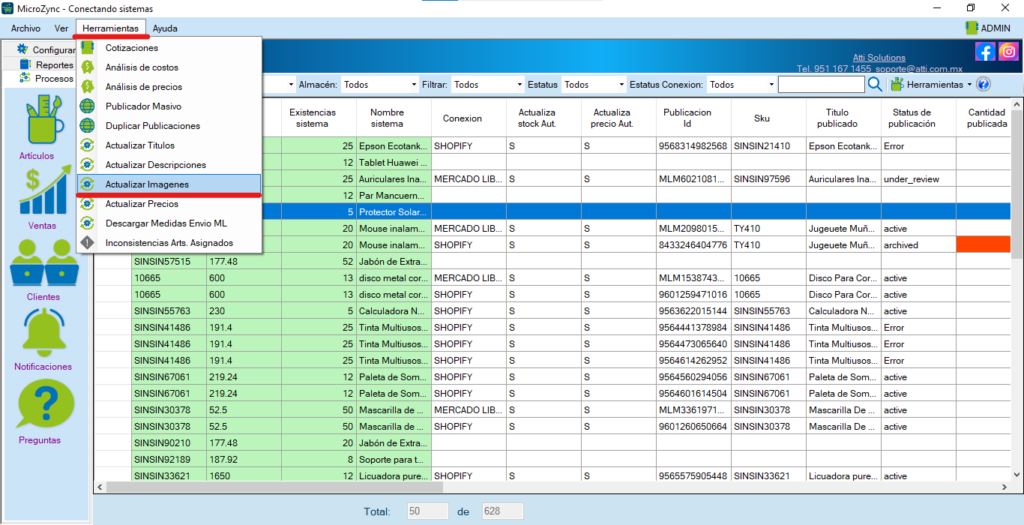Click the field showing 628

click(x=502, y=511)
